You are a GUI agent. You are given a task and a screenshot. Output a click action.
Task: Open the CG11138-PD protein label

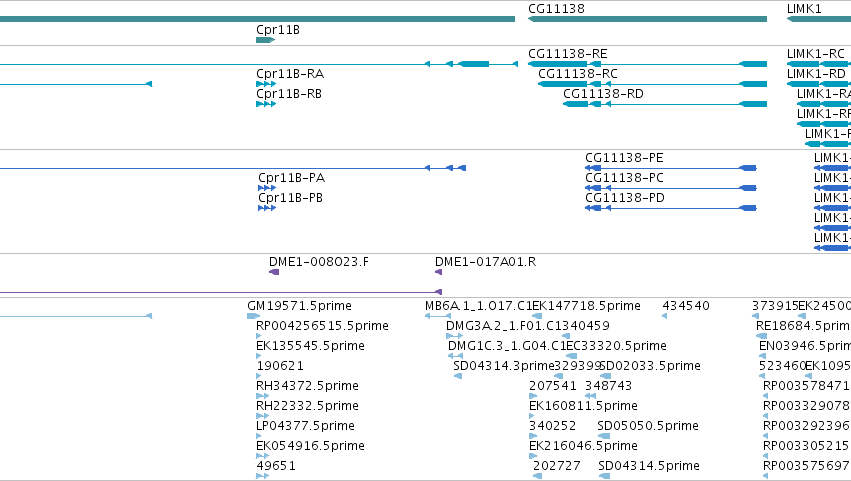(x=625, y=198)
